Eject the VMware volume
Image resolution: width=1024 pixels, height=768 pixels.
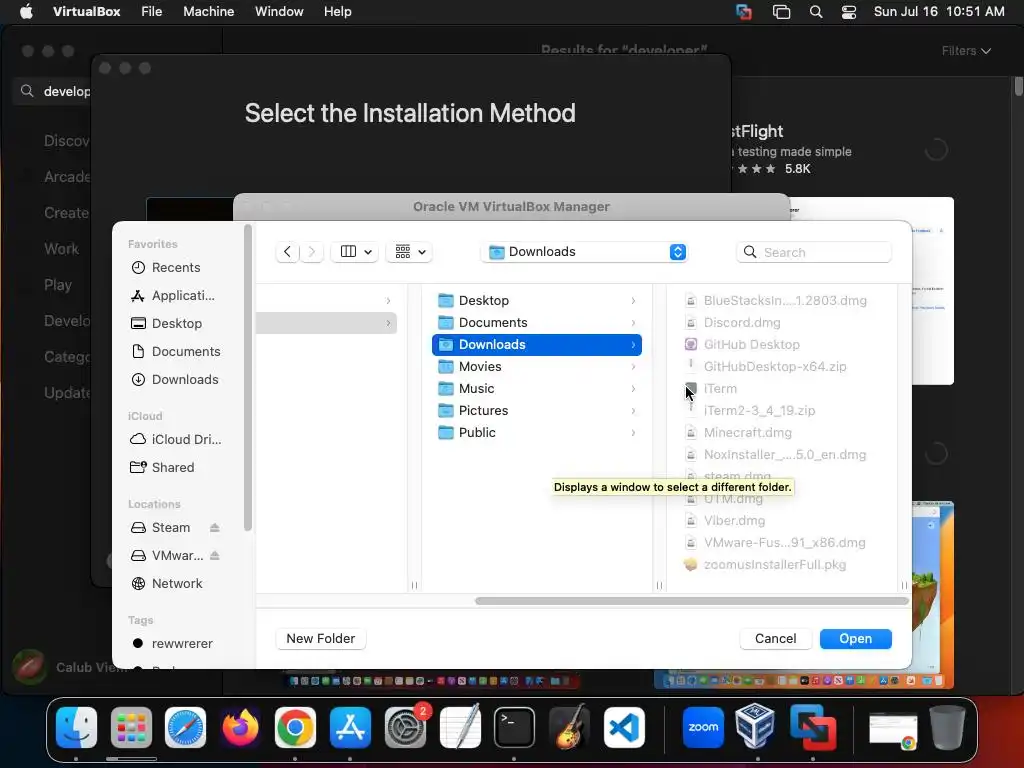215,556
